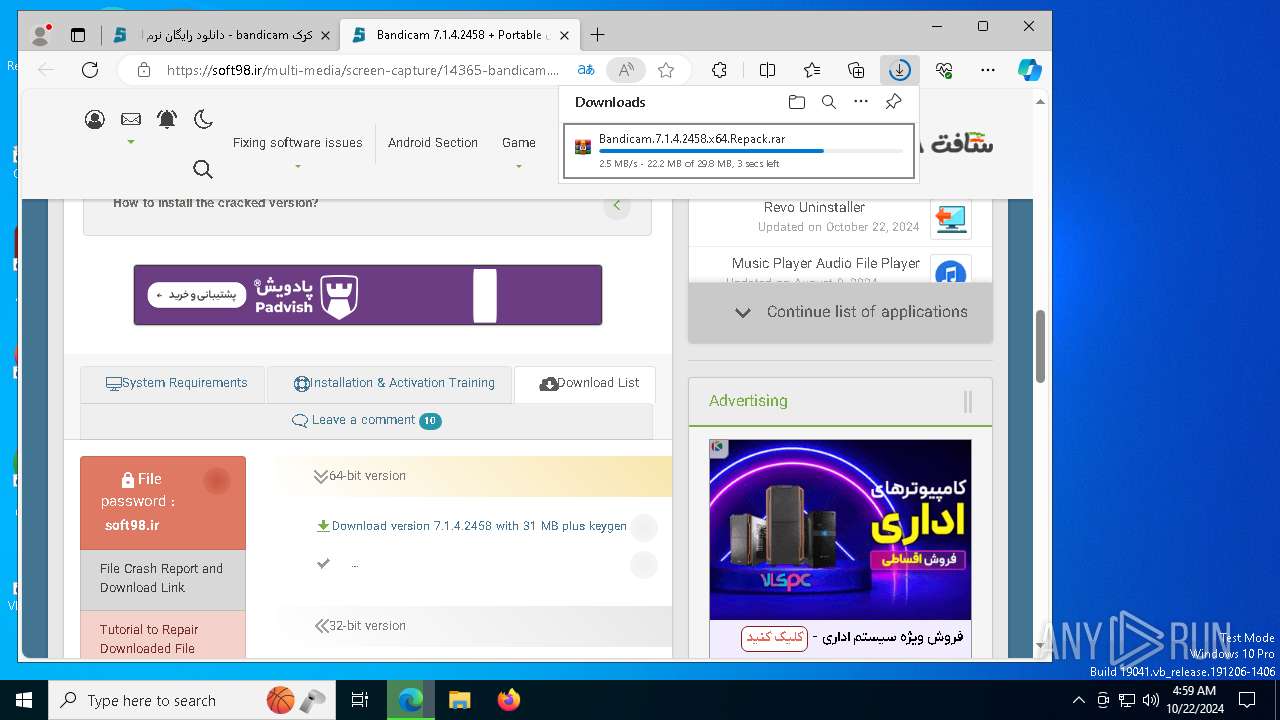Toggle dark mode with the moon icon
The width and height of the screenshot is (1280, 720).
click(203, 119)
